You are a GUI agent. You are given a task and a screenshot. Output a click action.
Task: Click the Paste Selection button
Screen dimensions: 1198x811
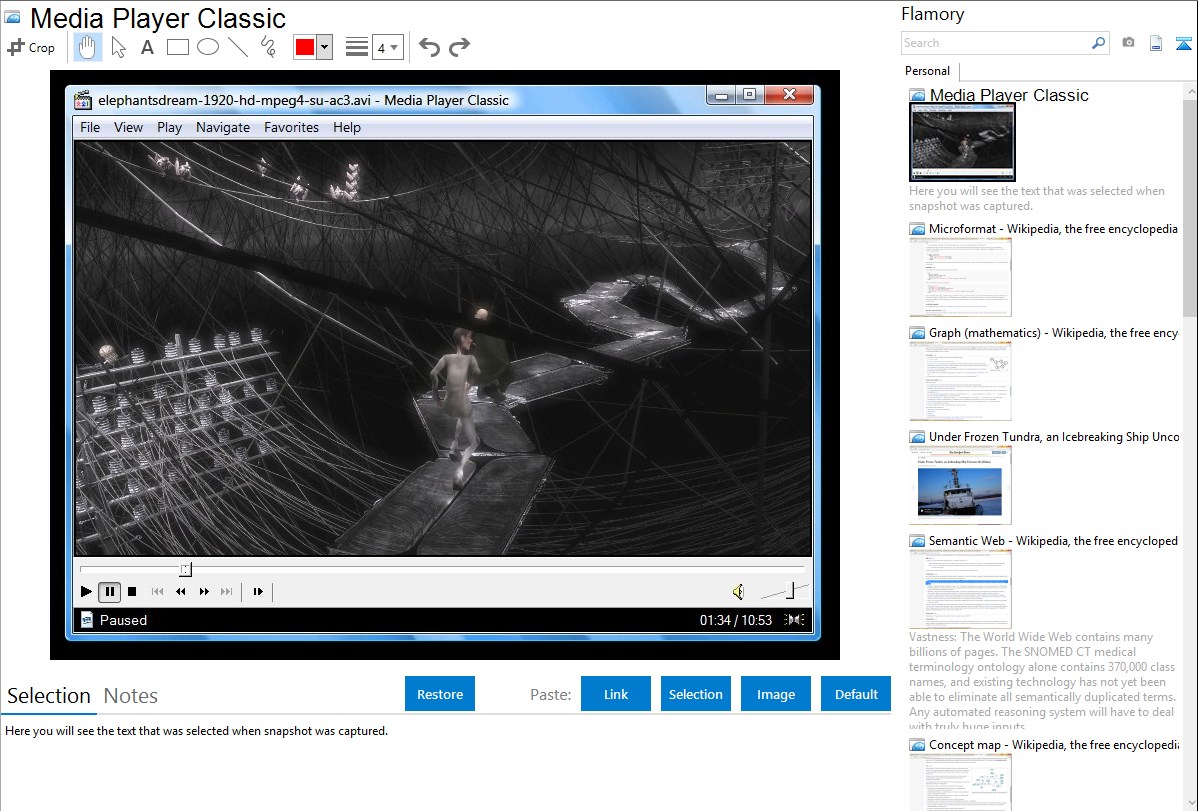pyautogui.click(x=695, y=694)
